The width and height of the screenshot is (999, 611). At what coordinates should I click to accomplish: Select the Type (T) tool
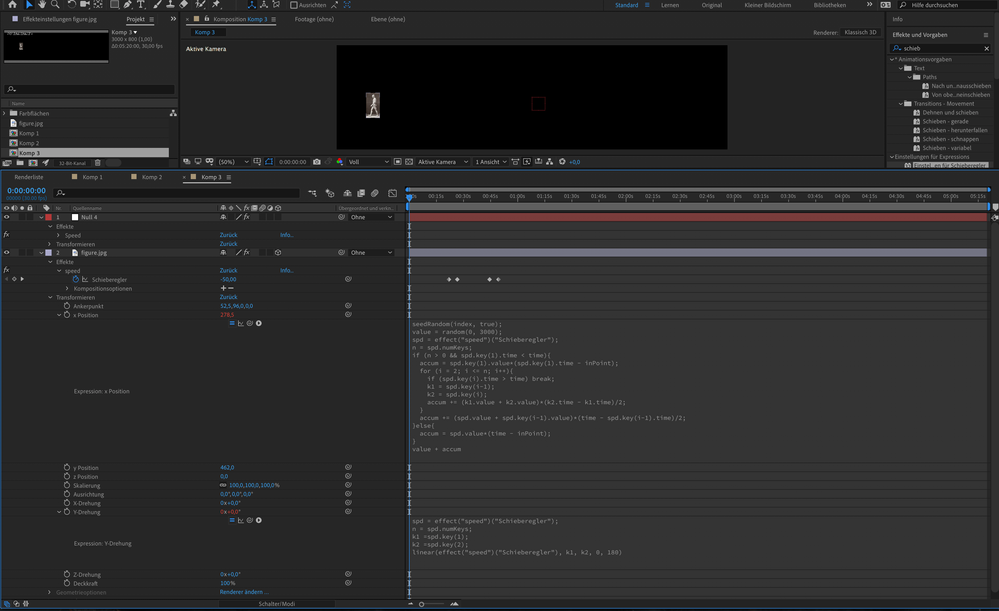click(141, 5)
